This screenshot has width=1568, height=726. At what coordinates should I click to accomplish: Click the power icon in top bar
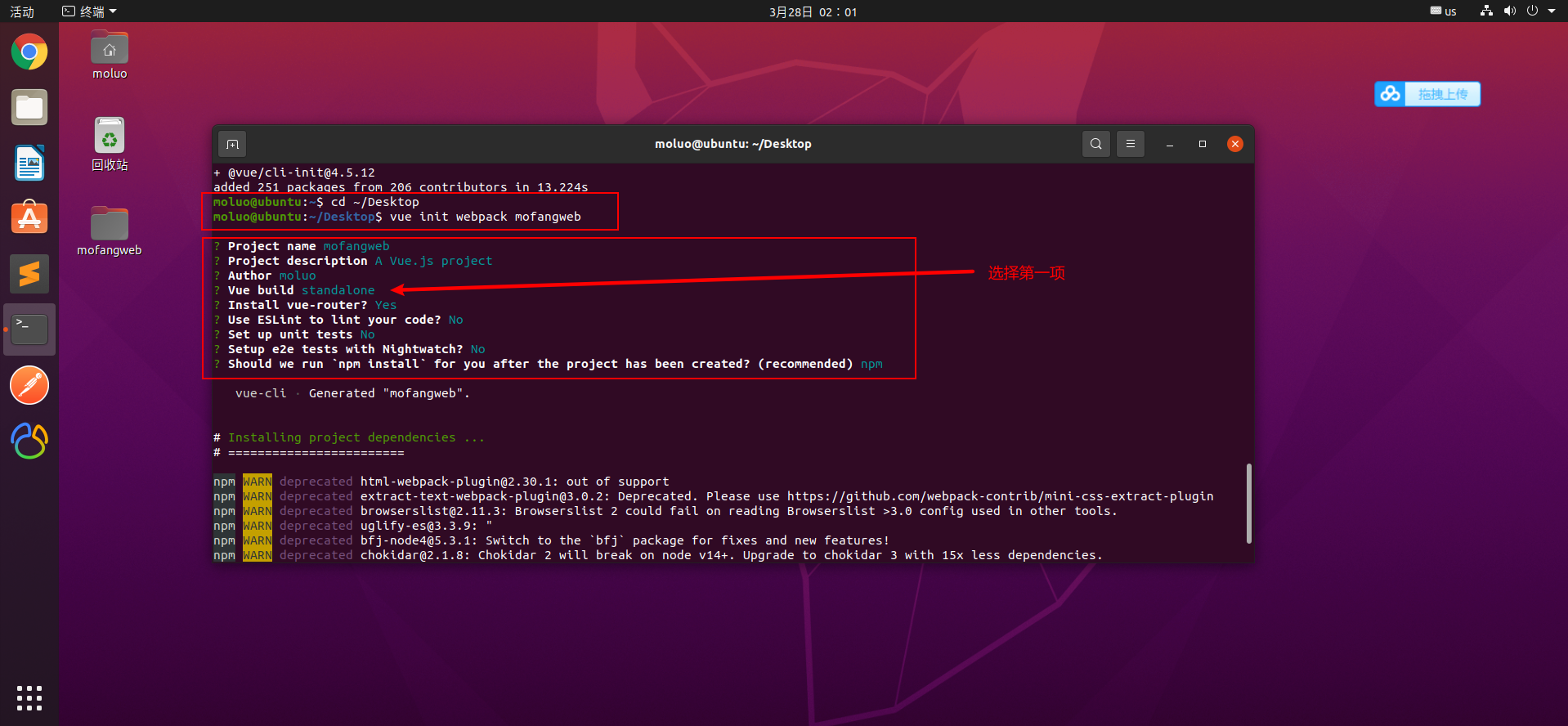pos(1532,11)
